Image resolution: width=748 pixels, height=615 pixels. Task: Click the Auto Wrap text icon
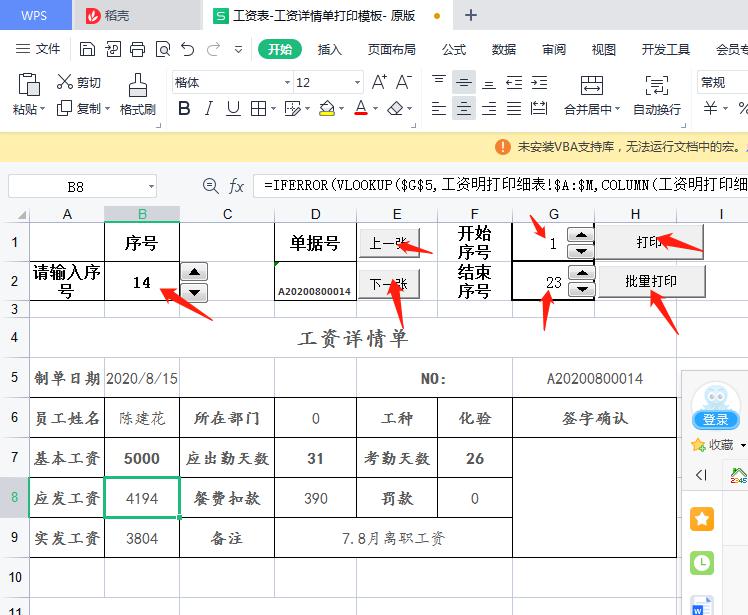click(656, 85)
